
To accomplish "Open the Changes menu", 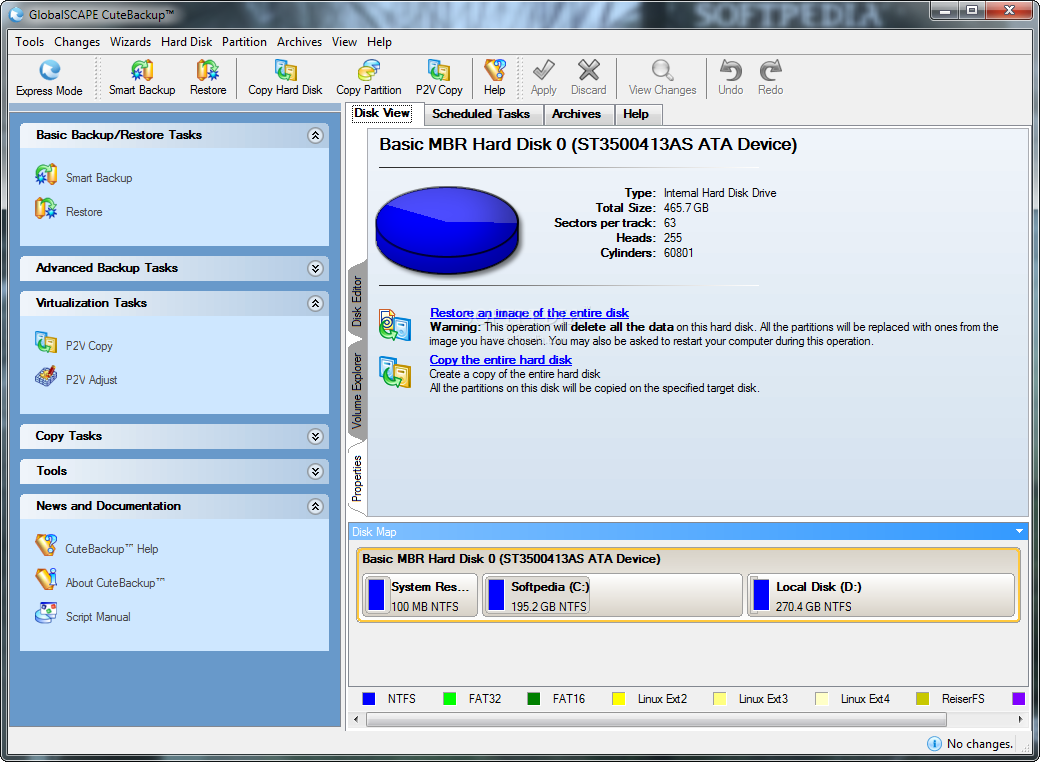I will point(77,42).
